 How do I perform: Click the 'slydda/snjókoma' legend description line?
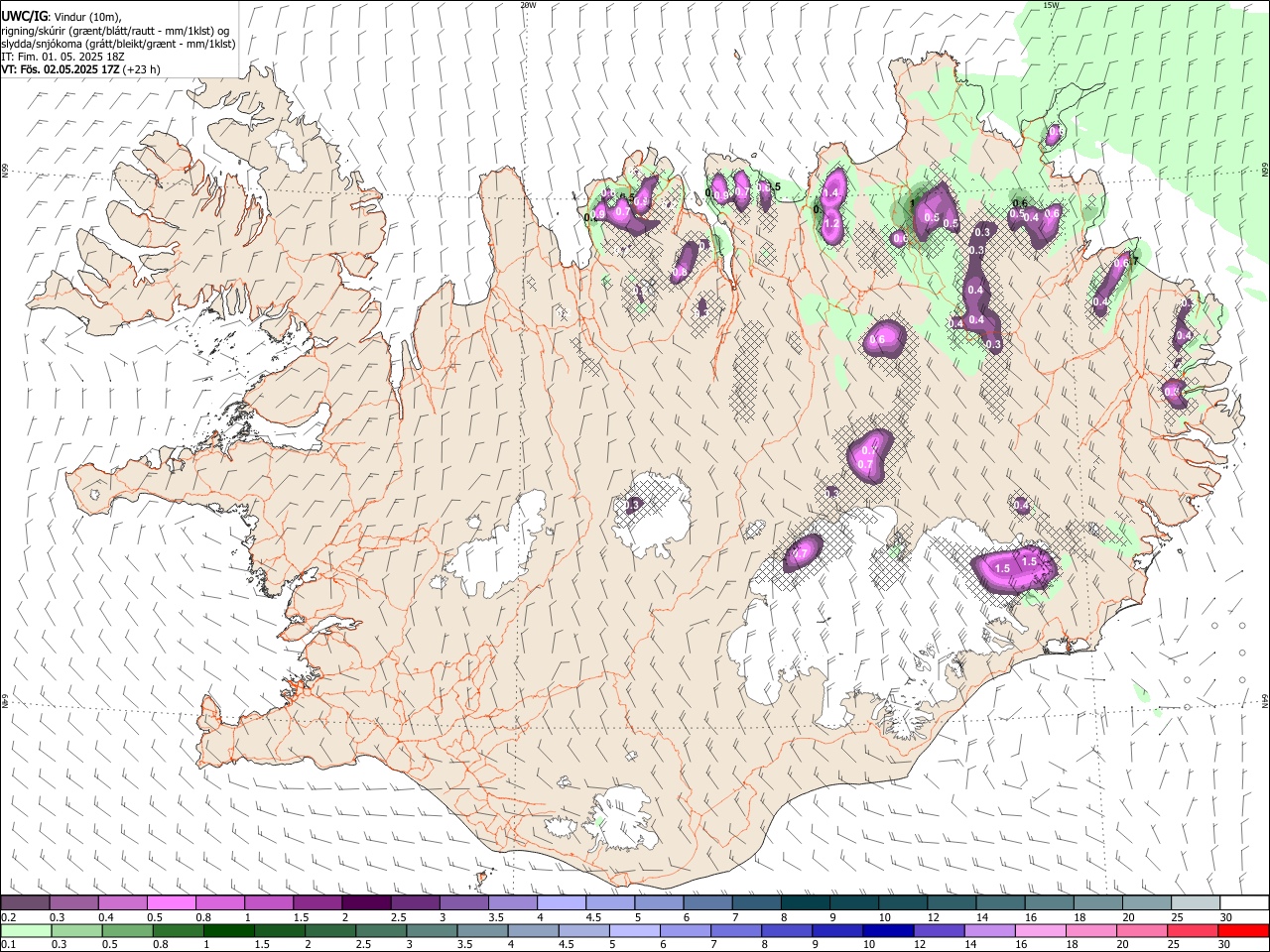(119, 44)
